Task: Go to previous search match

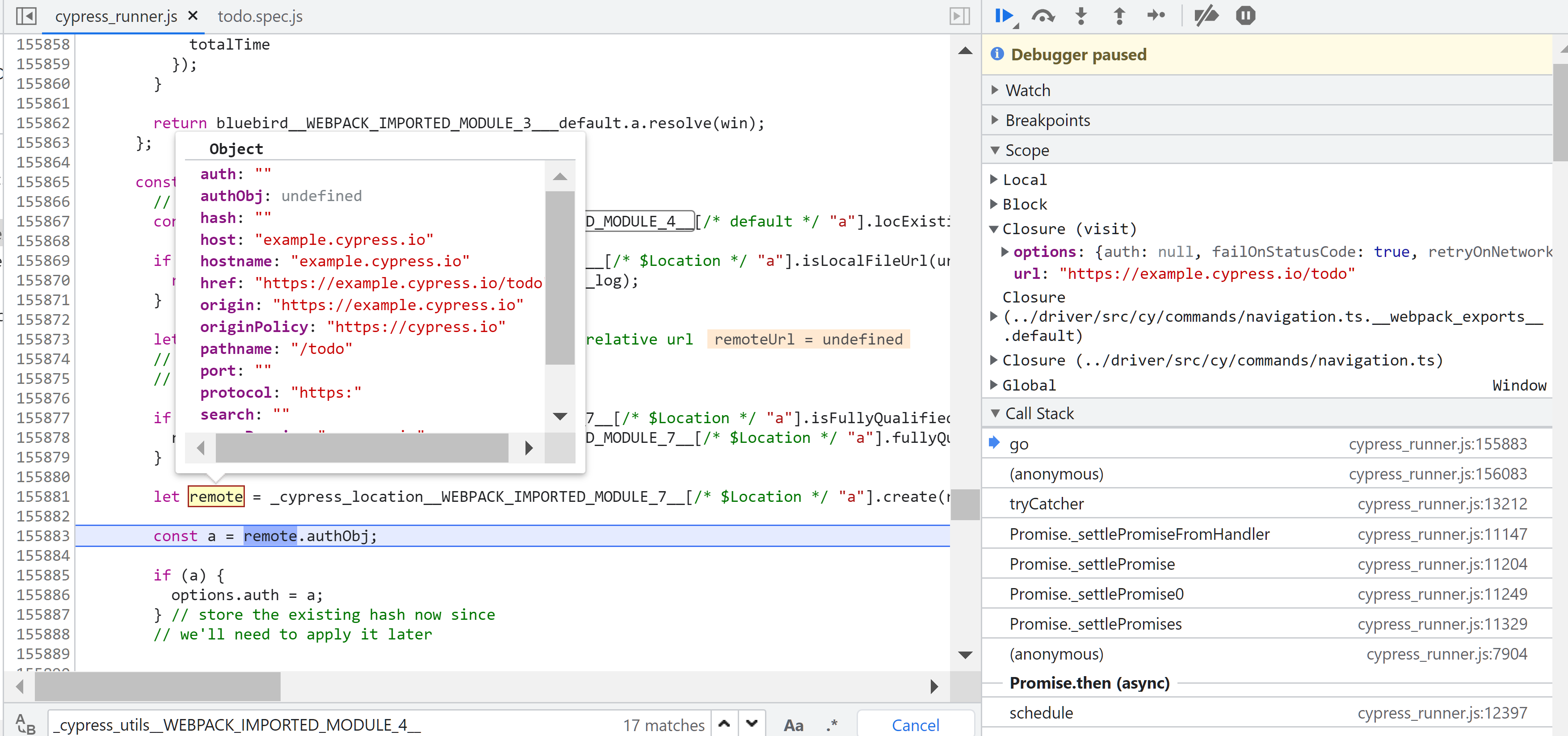Action: click(724, 724)
